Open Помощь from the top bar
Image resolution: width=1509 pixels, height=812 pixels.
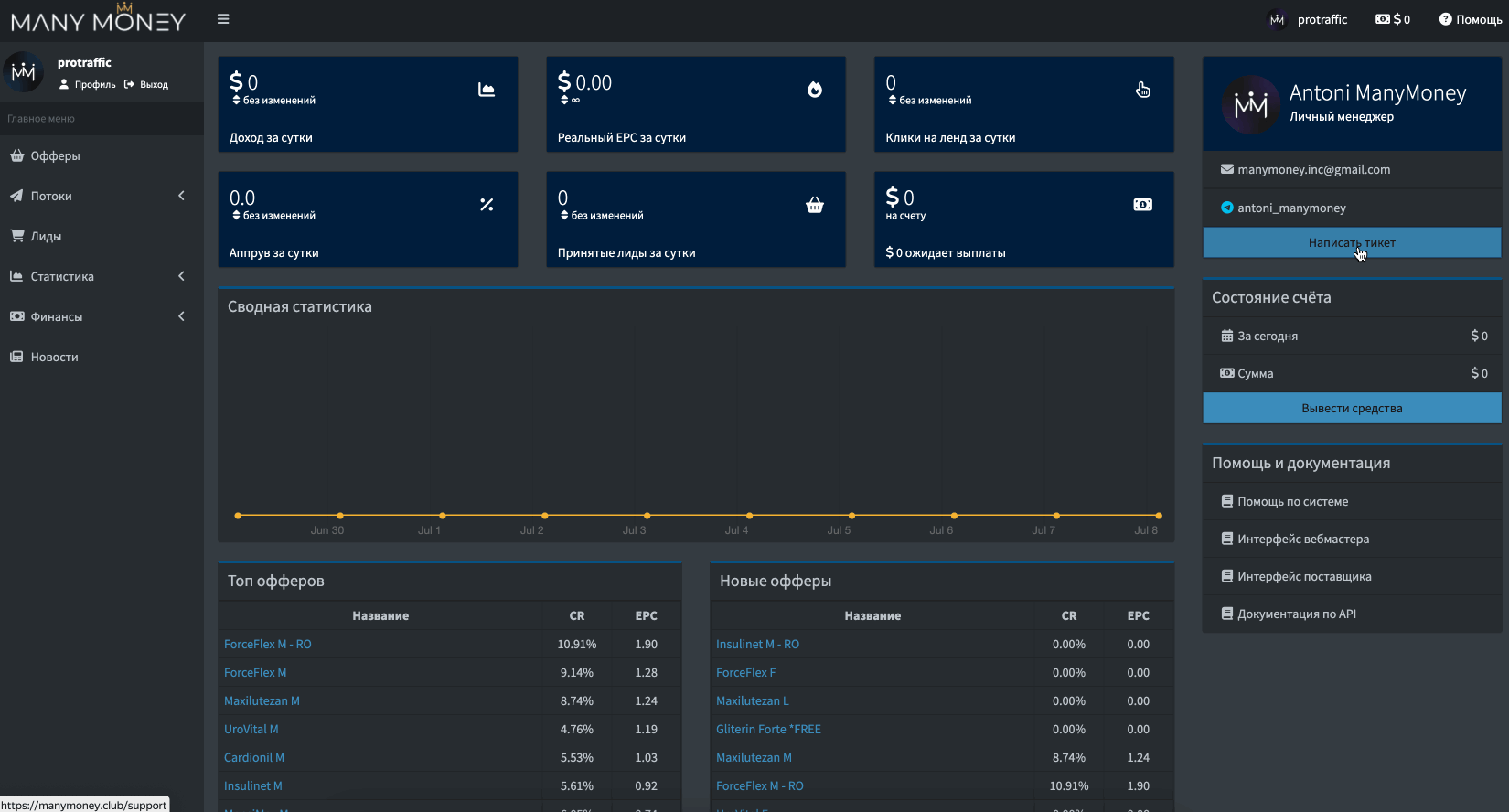(1471, 19)
